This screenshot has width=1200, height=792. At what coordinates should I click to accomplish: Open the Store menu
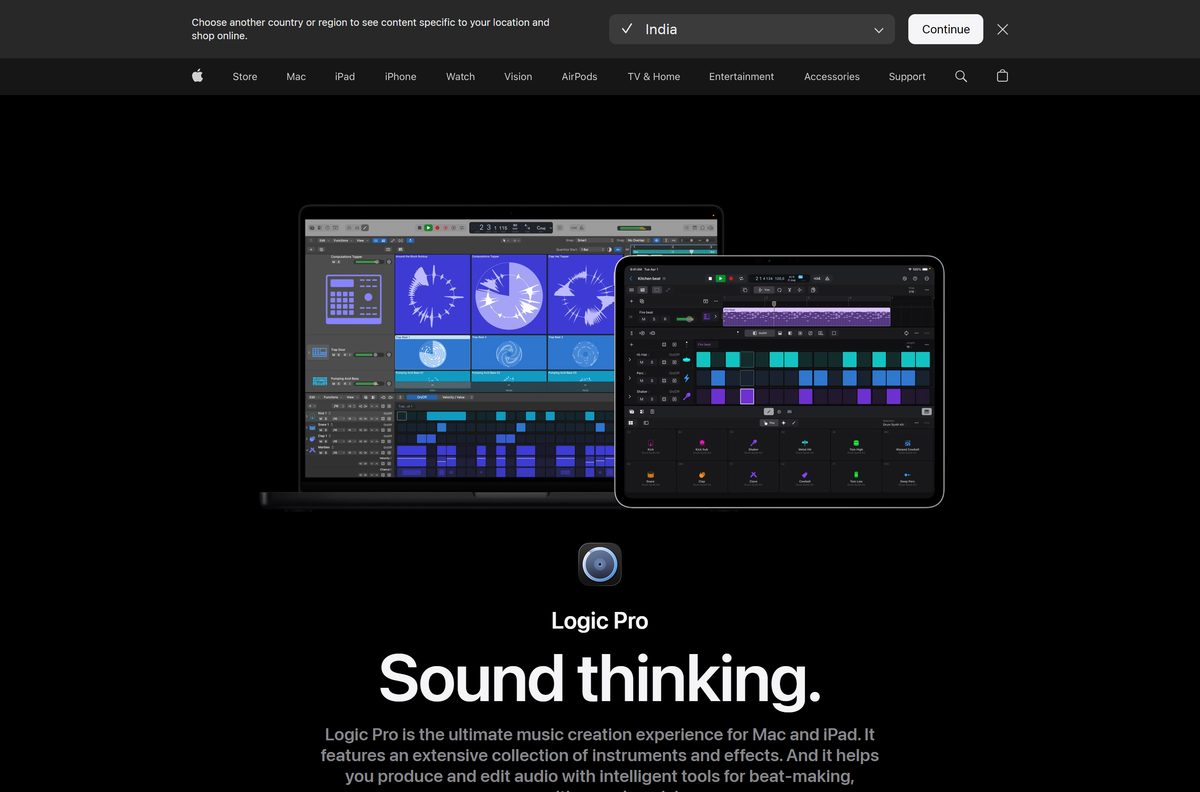(x=245, y=76)
